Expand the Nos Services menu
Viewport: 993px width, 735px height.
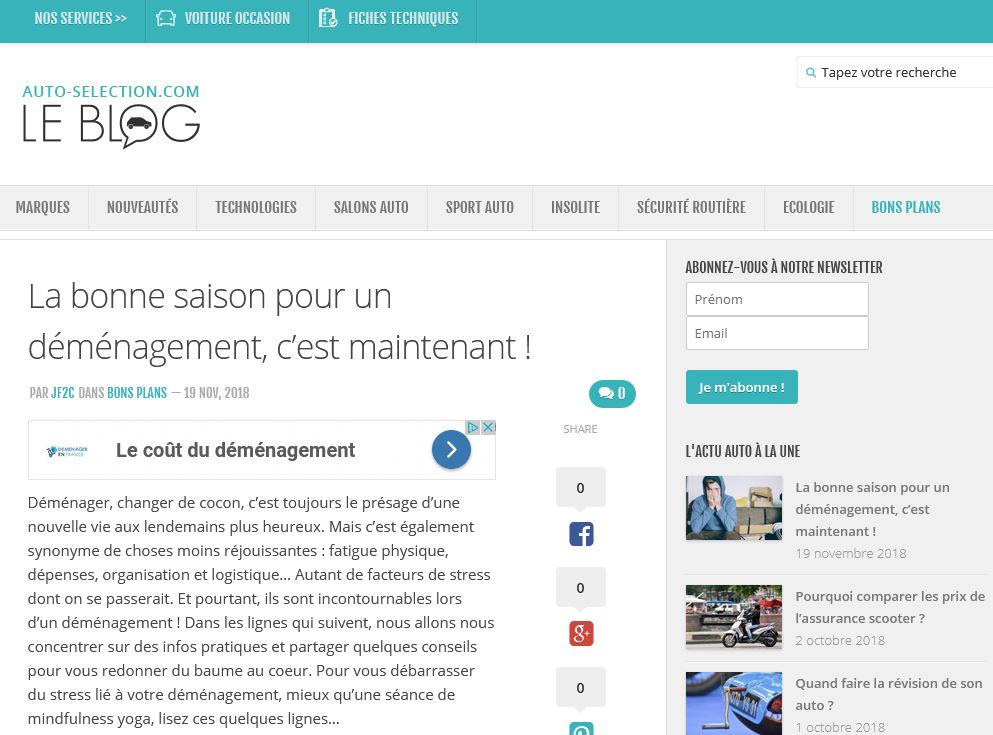[80, 19]
